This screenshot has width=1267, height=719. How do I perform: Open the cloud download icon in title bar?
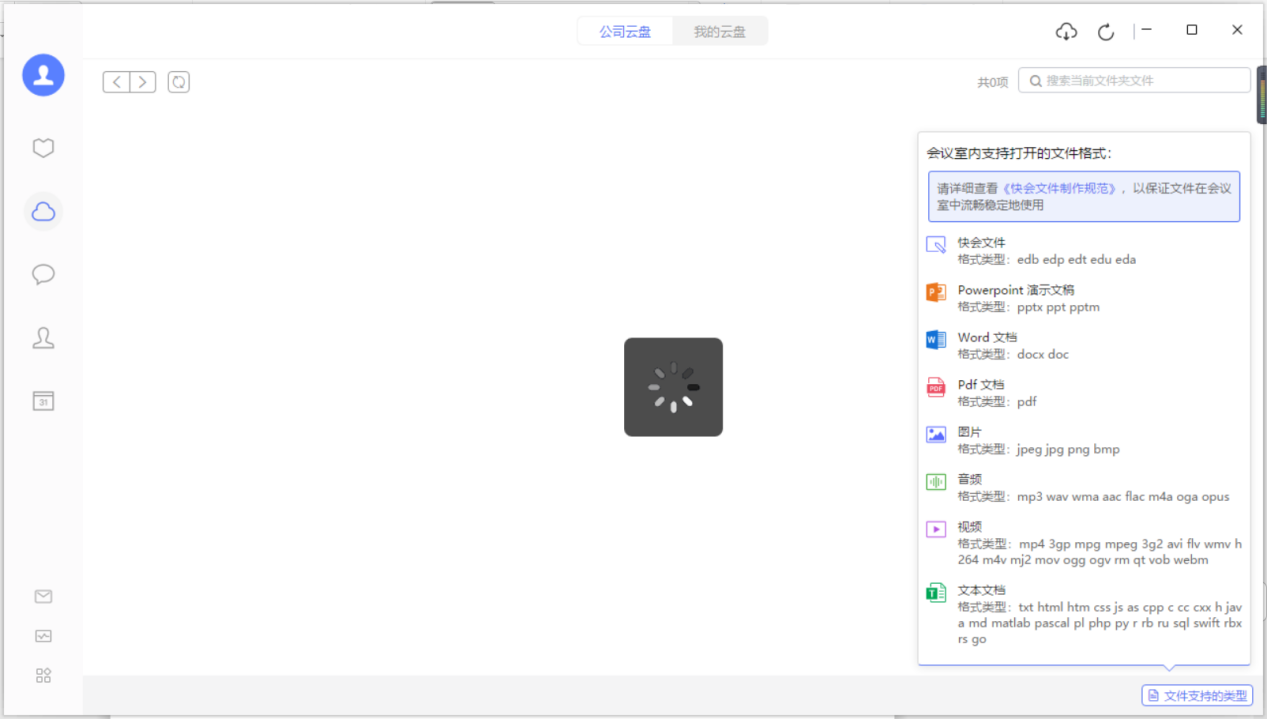tap(1066, 32)
